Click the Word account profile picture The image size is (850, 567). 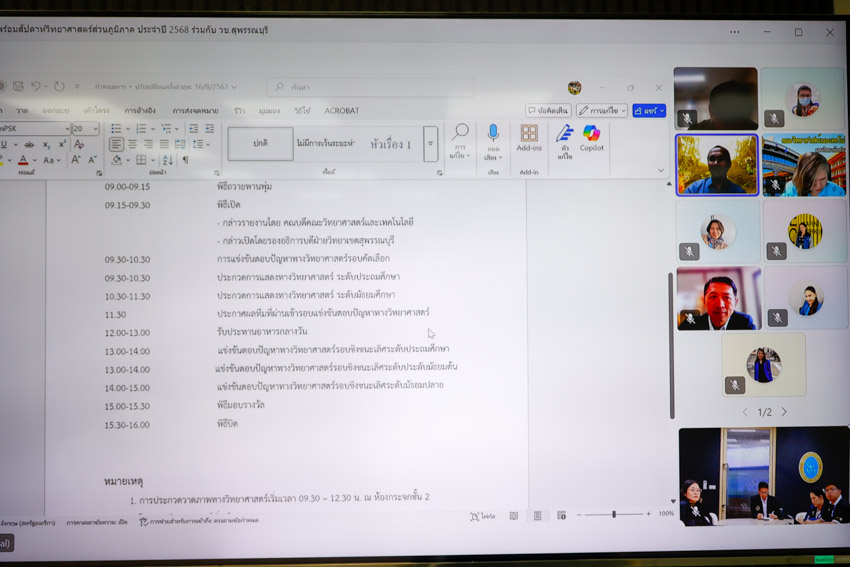coord(575,87)
